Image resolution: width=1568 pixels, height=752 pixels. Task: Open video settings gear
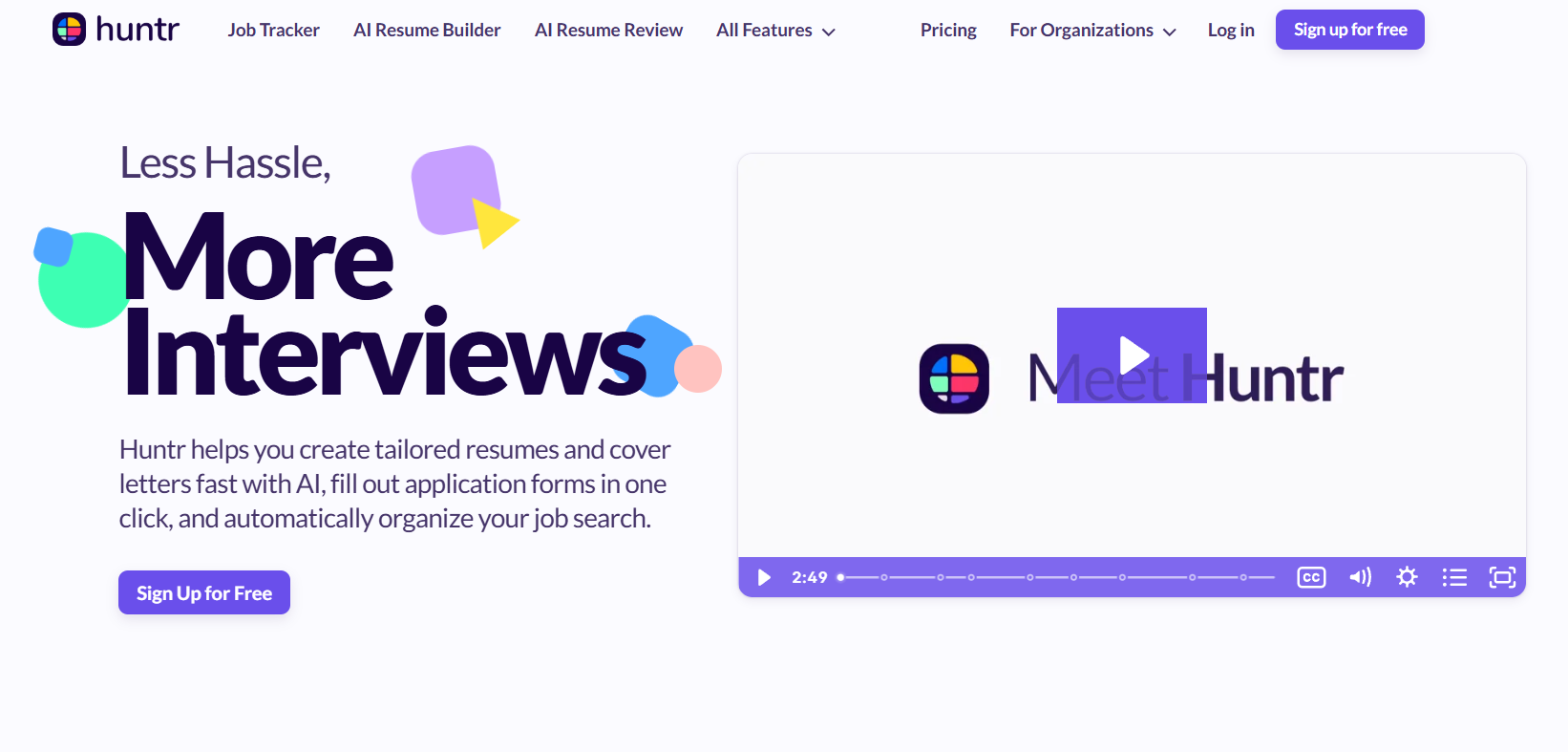(1407, 577)
